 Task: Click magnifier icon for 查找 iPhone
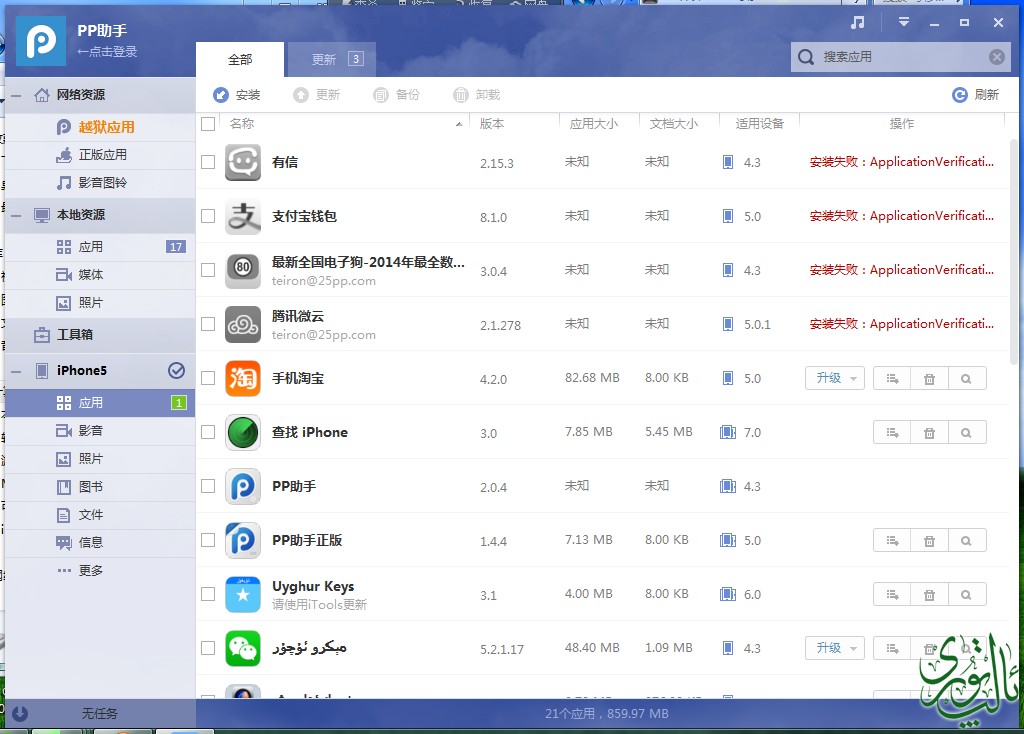(x=967, y=432)
